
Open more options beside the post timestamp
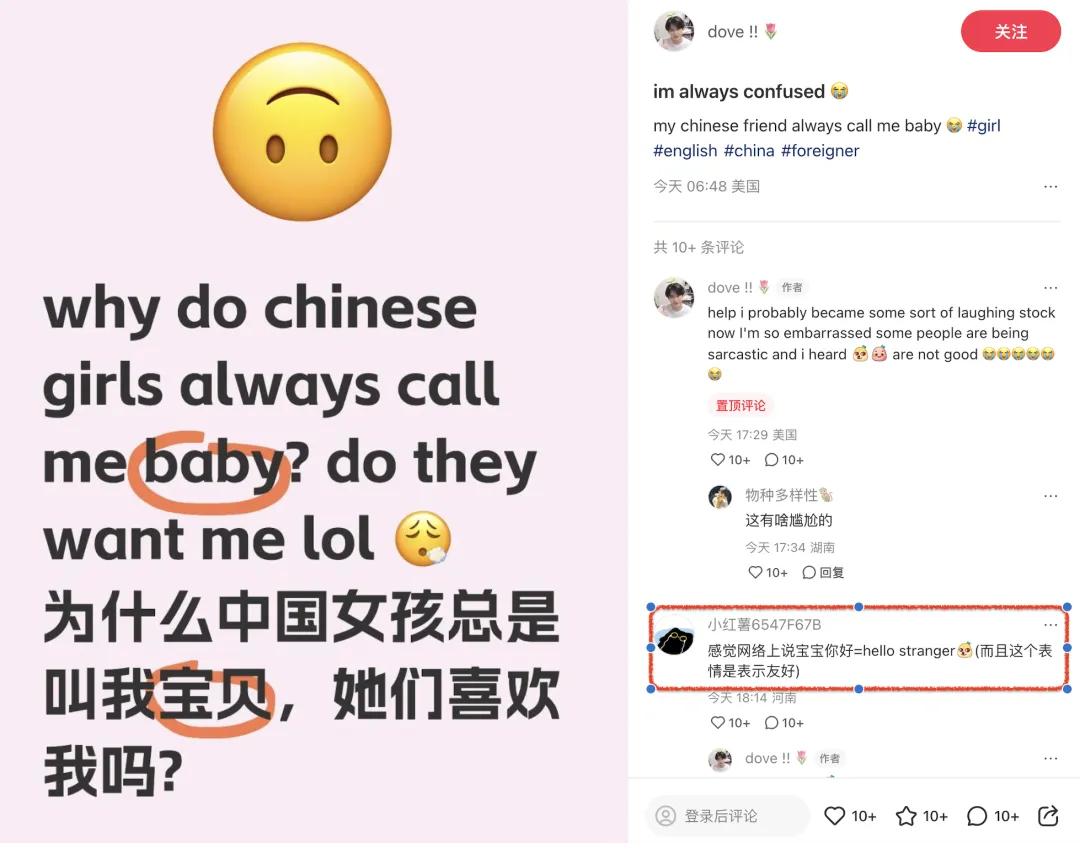coord(1050,187)
